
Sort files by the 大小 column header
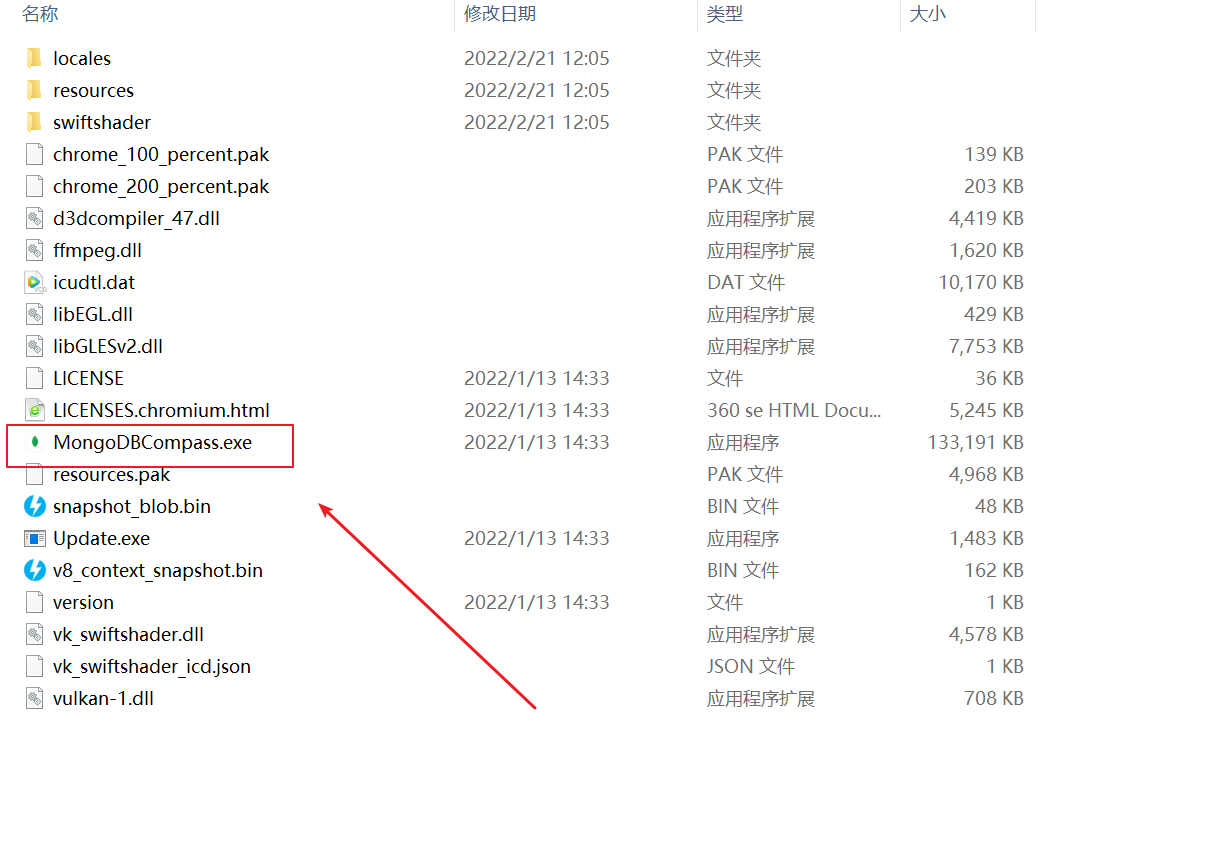(x=927, y=14)
